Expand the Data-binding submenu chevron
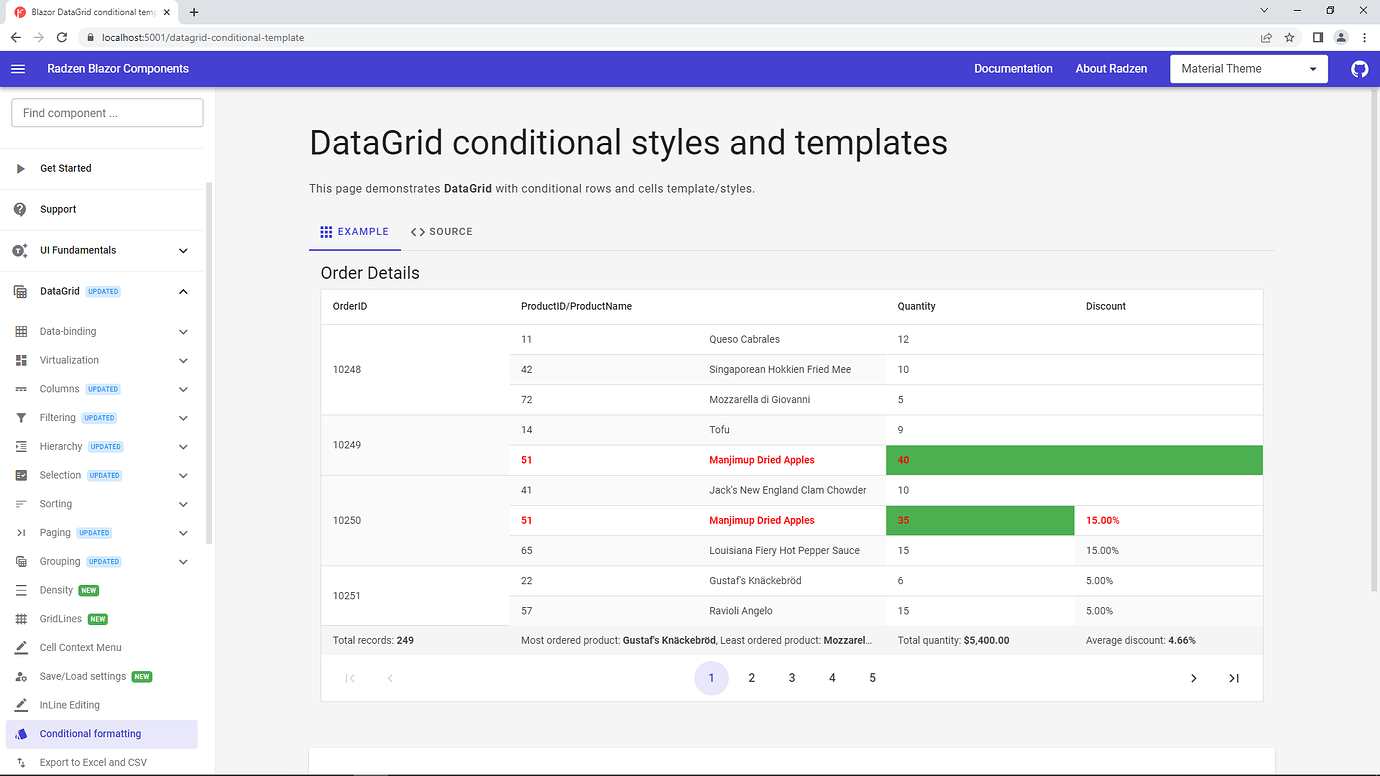1380x776 pixels. click(x=183, y=331)
